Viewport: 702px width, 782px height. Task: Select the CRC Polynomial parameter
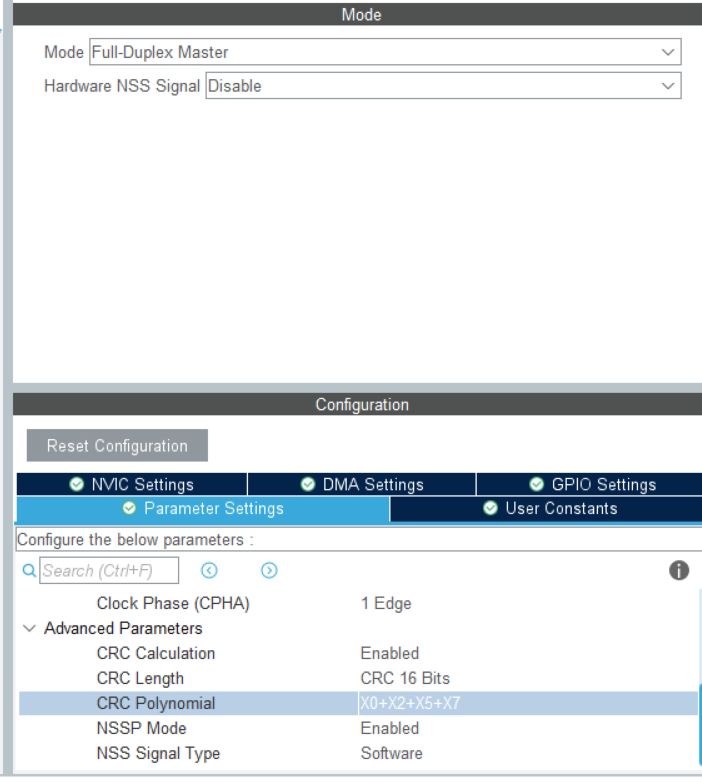pyautogui.click(x=156, y=703)
